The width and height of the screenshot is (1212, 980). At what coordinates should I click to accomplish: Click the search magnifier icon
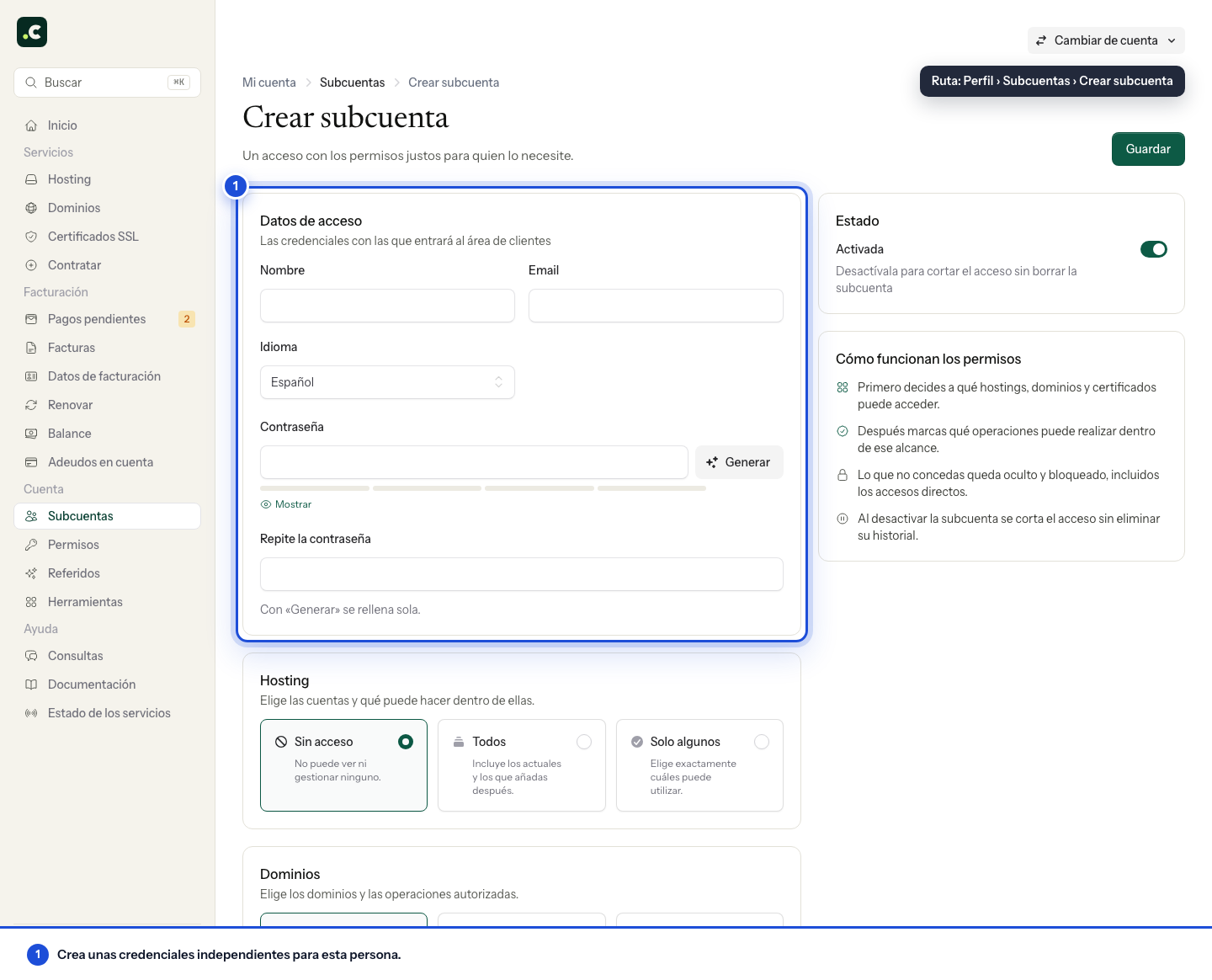[31, 83]
